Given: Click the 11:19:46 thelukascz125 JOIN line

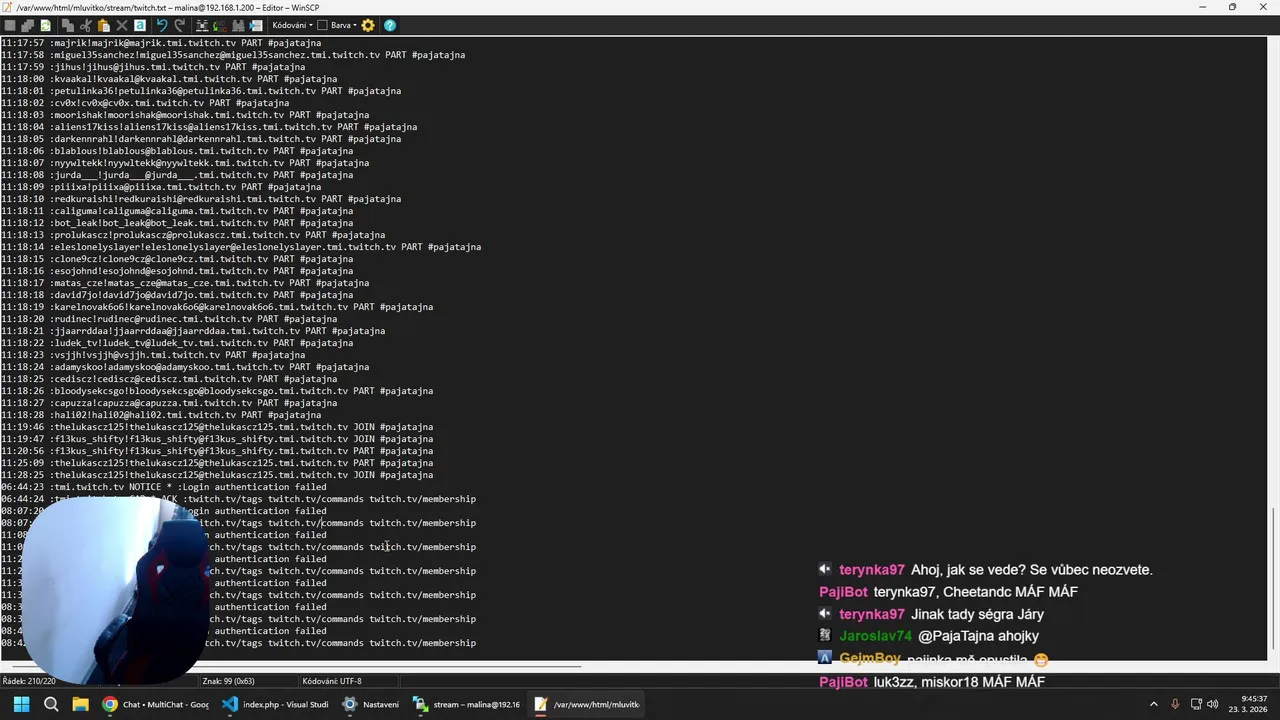Looking at the screenshot, I should (217, 427).
